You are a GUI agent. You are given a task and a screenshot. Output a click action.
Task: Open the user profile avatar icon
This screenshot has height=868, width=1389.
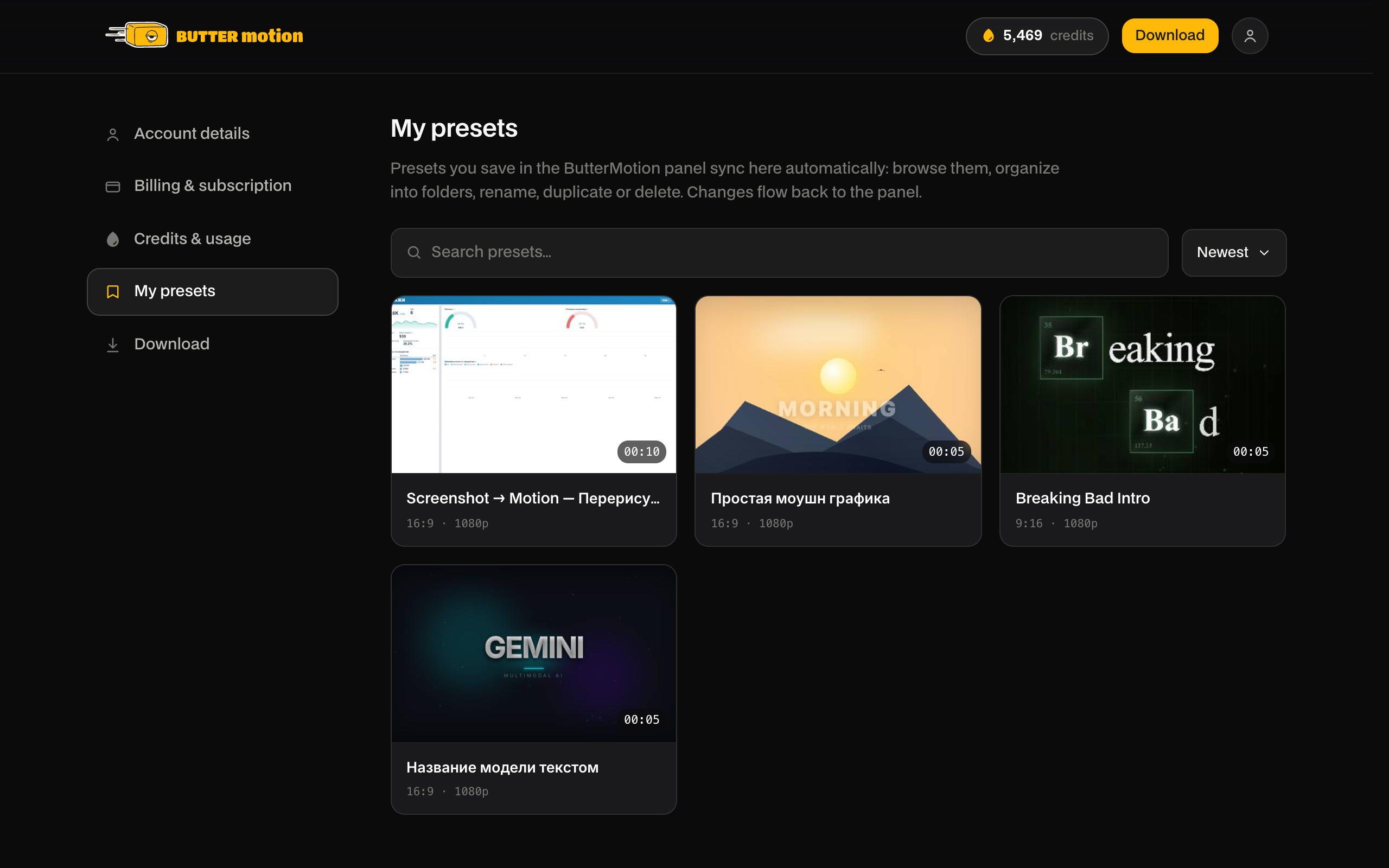pos(1250,36)
